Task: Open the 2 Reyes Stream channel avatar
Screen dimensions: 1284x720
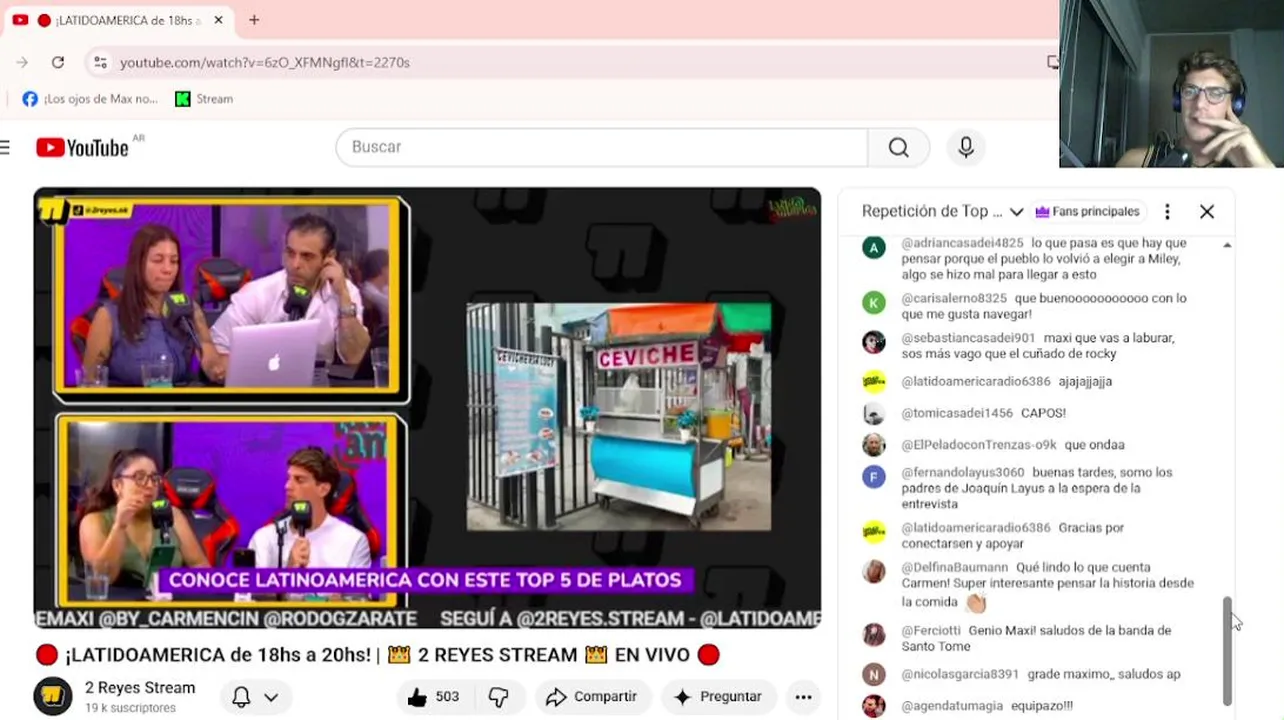Action: click(53, 697)
